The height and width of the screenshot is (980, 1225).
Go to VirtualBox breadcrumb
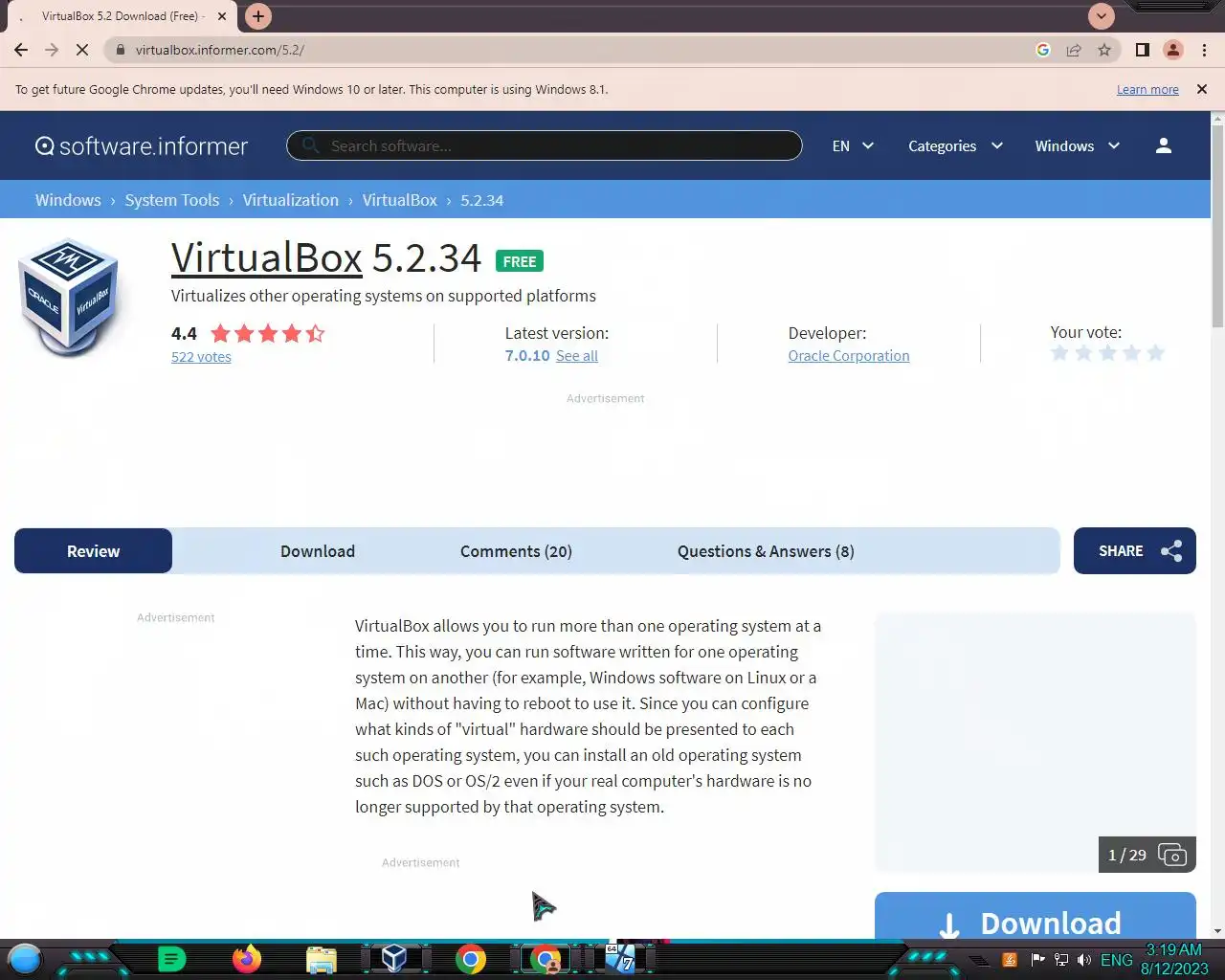[x=400, y=200]
